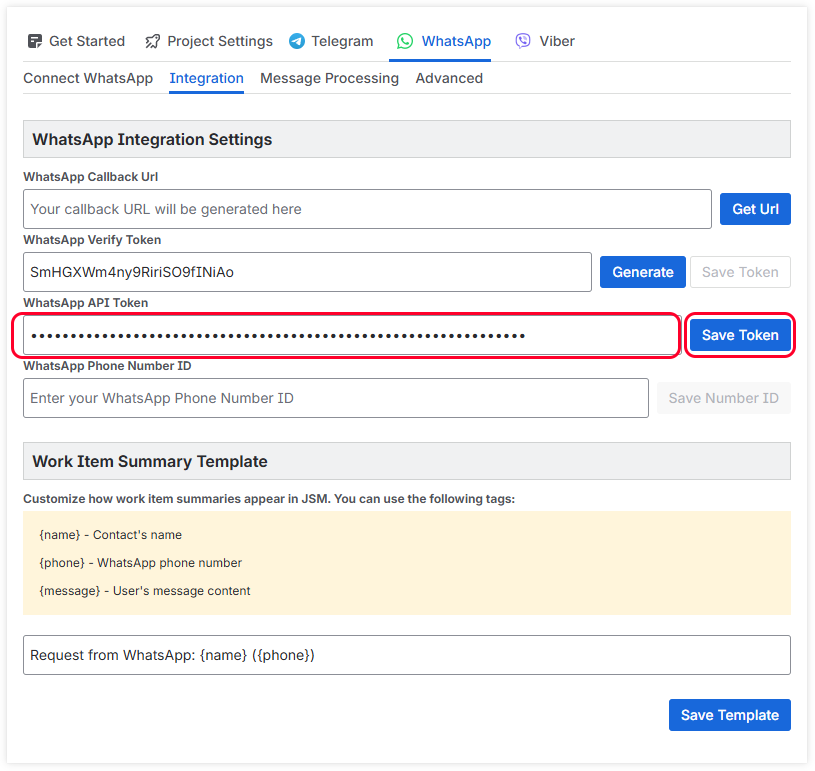Select the Integration sub-tab
Viewport: 815px width, 771px height.
206,78
